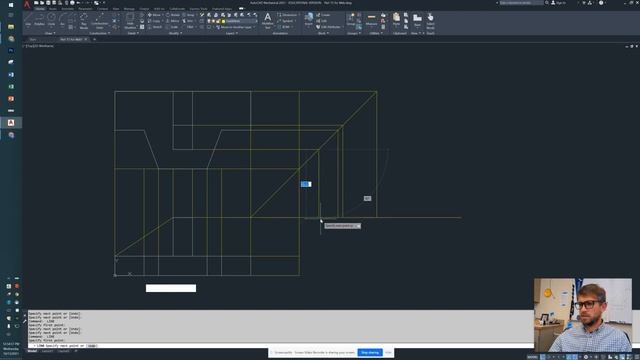Select the Line tool in Draw panel

[x=28, y=19]
